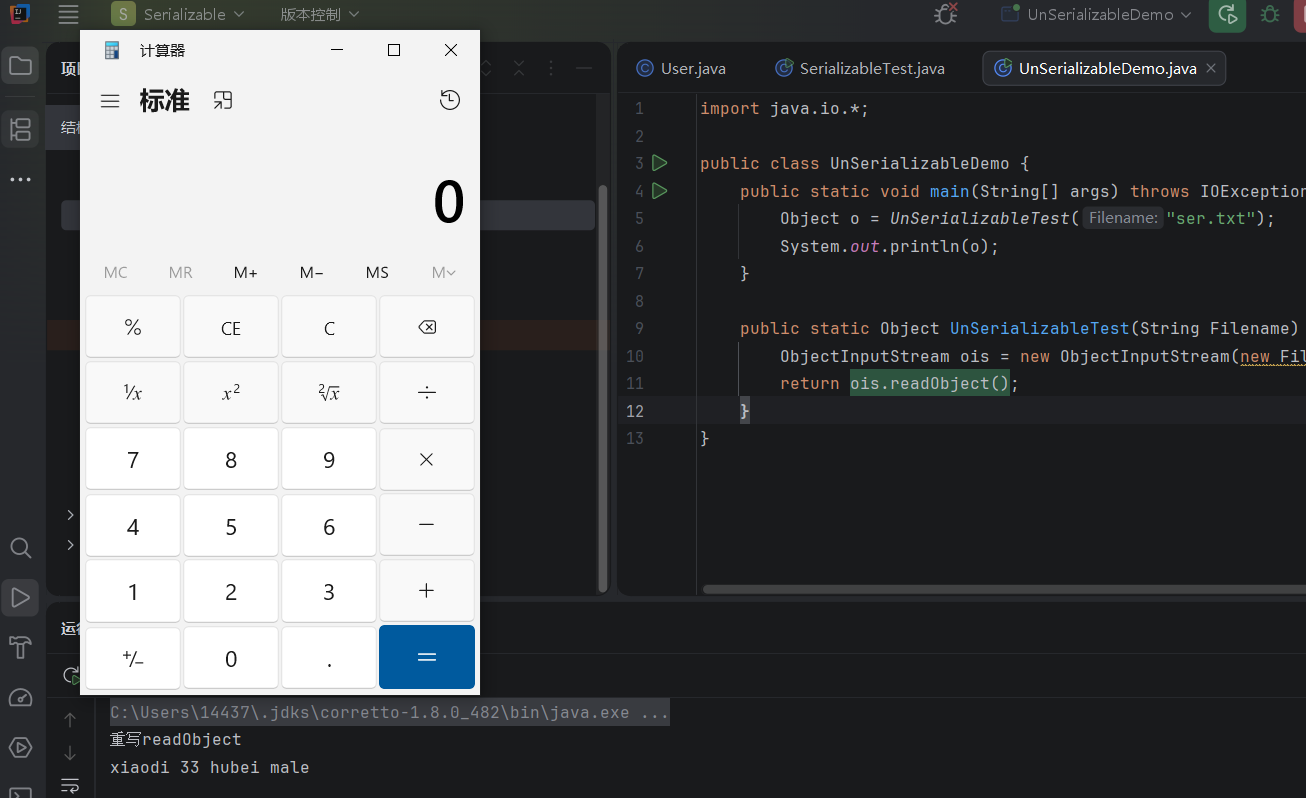
Task: Open More tool windows ellipsis
Action: [x=20, y=180]
